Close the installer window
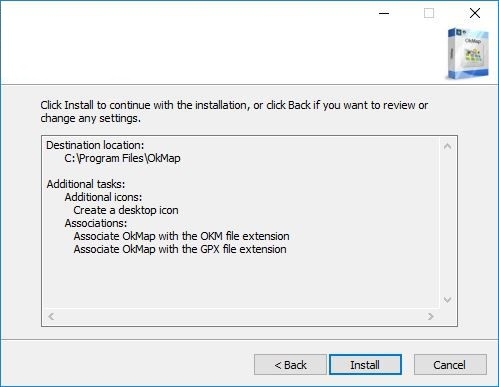 [x=475, y=13]
